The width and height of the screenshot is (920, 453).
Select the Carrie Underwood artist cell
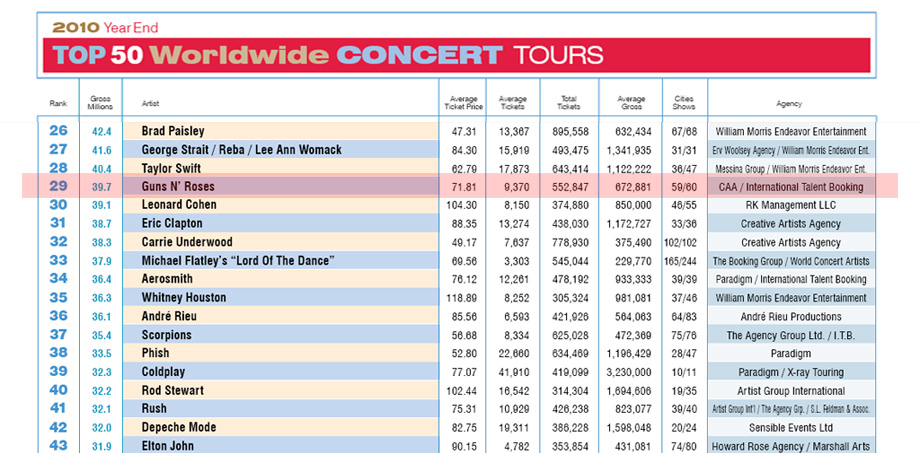280,242
